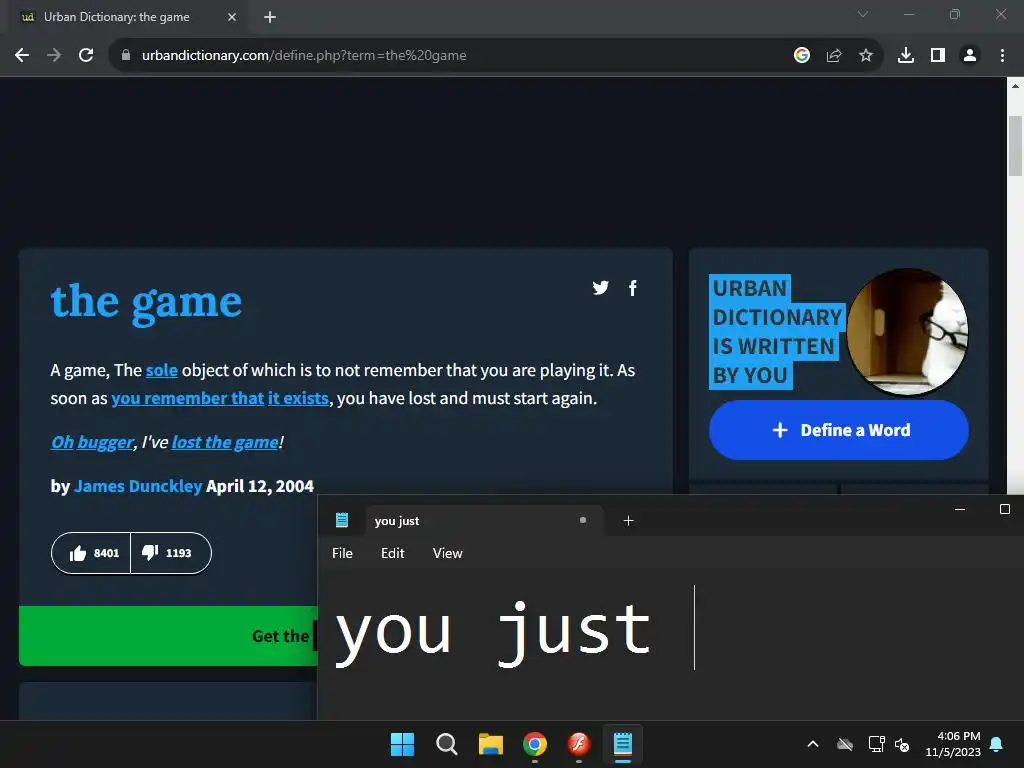Viewport: 1024px width, 768px height.
Task: Follow 'you remember that' link
Action: point(187,398)
